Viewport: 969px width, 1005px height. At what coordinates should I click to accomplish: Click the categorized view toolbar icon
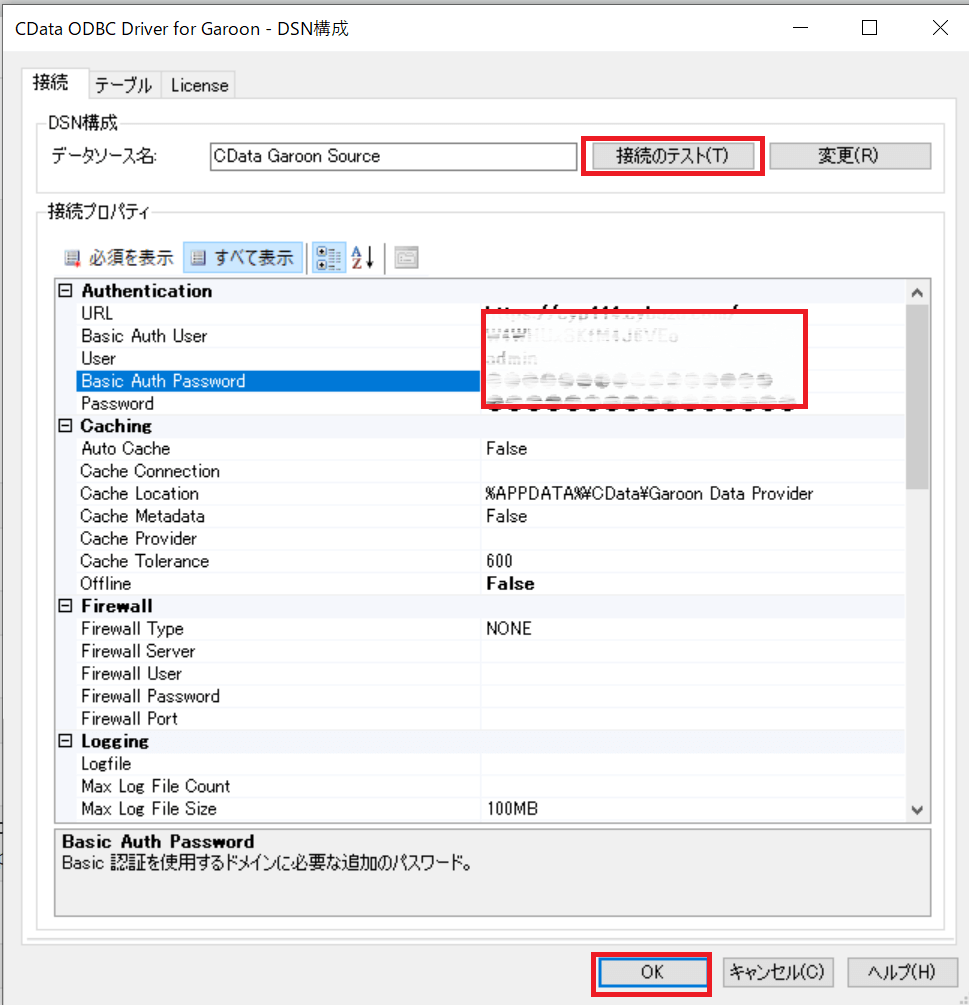click(x=329, y=258)
